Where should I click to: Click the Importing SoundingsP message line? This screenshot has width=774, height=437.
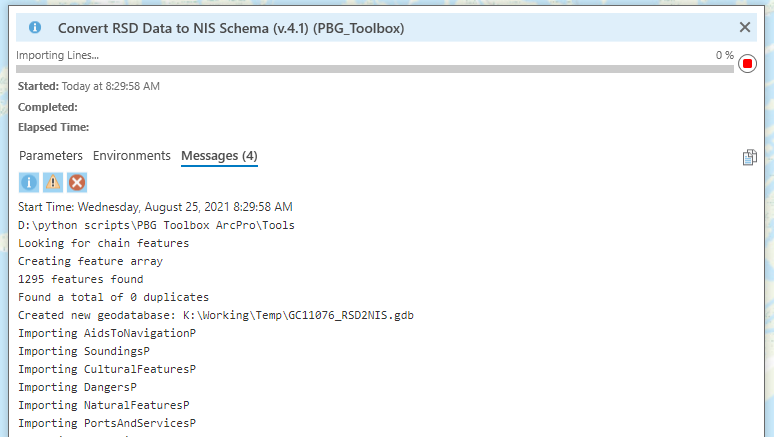pos(84,351)
